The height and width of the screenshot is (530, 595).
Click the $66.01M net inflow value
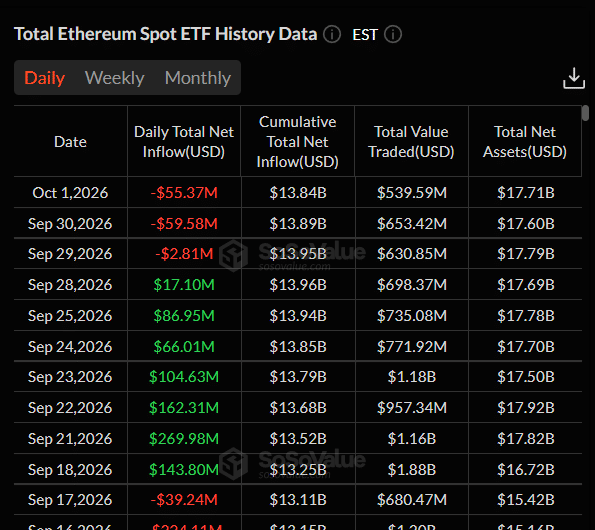[x=184, y=346]
